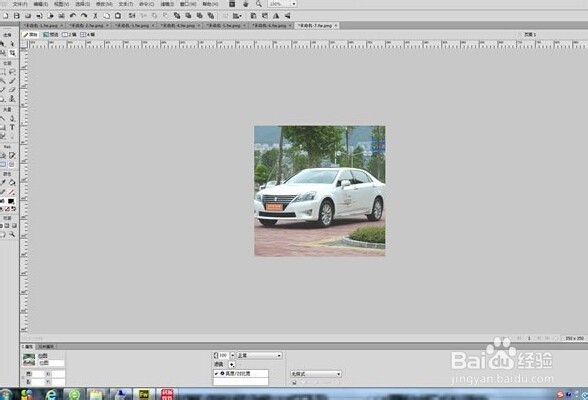Click the width field in properties panel

click(x=38, y=374)
